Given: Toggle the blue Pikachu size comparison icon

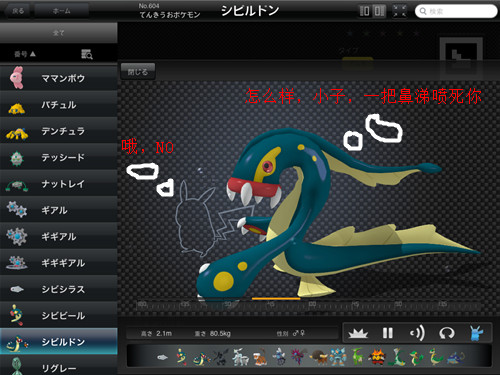Looking at the screenshot, I should point(476,333).
